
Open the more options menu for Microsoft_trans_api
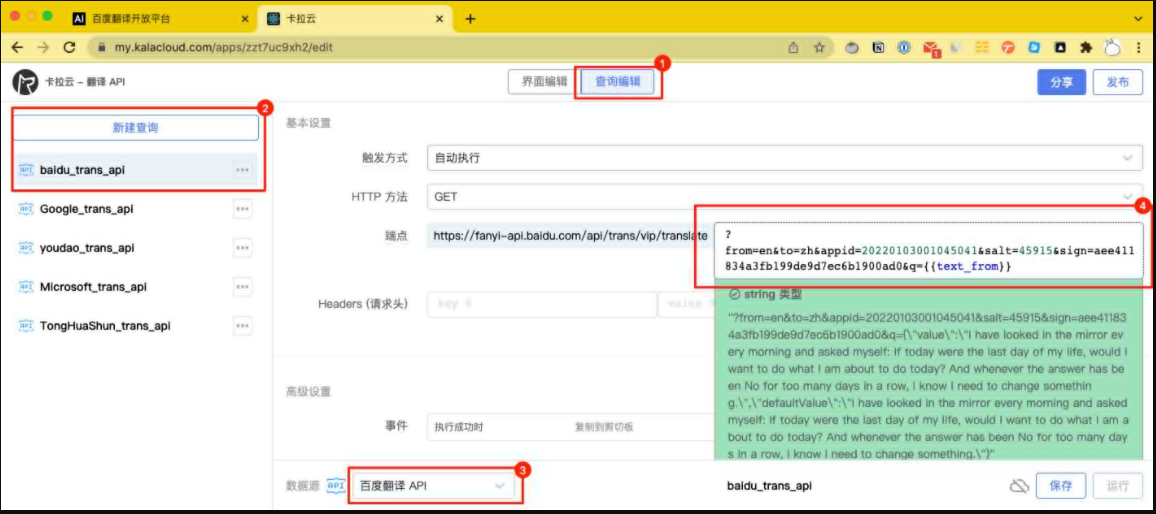point(242,286)
